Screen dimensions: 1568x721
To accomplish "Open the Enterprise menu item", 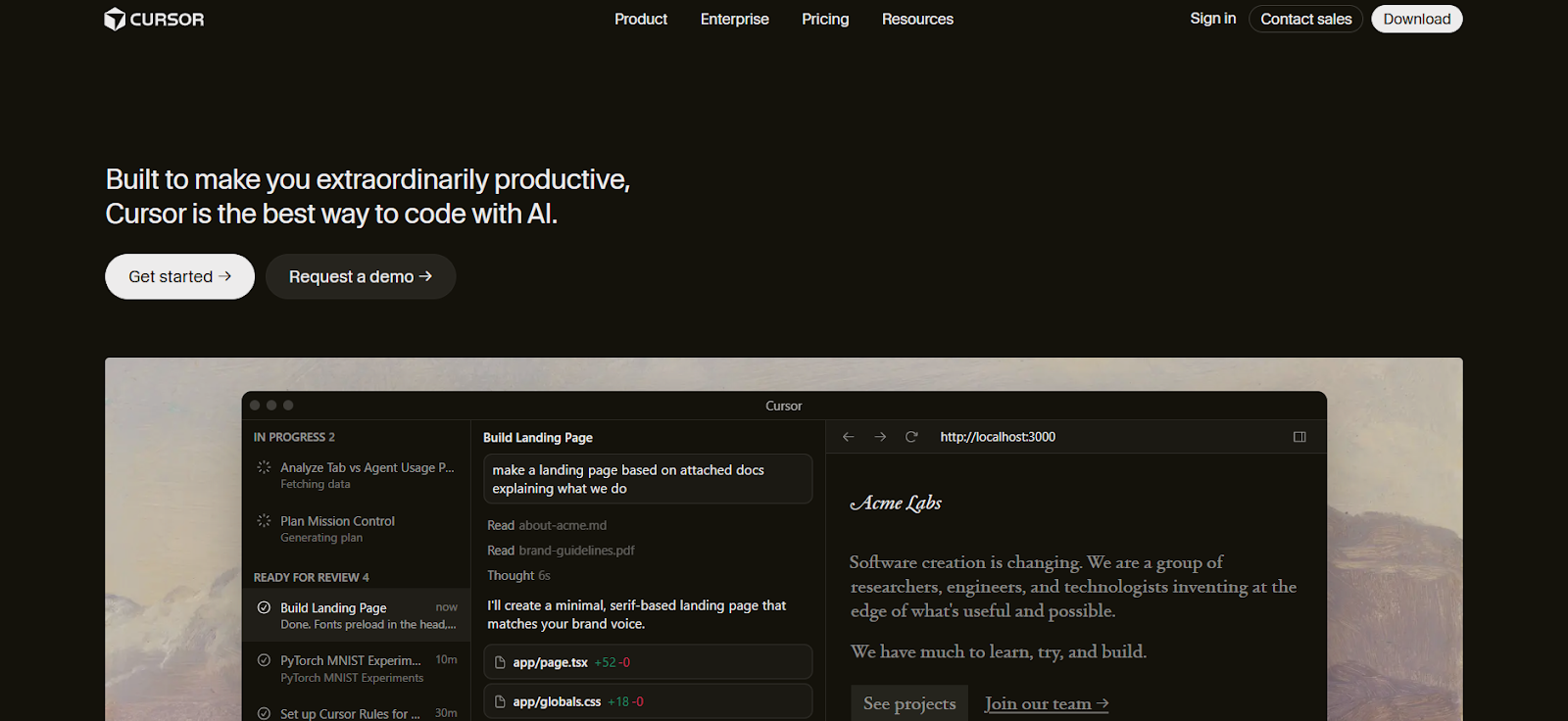I will 735,19.
